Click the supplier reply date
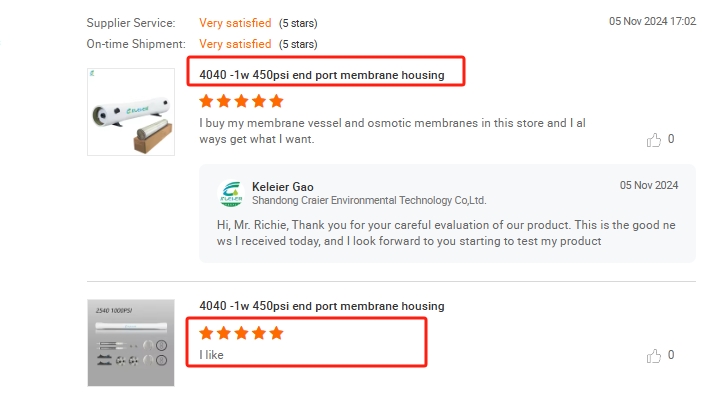Image resolution: width=705 pixels, height=414 pixels. [x=649, y=186]
